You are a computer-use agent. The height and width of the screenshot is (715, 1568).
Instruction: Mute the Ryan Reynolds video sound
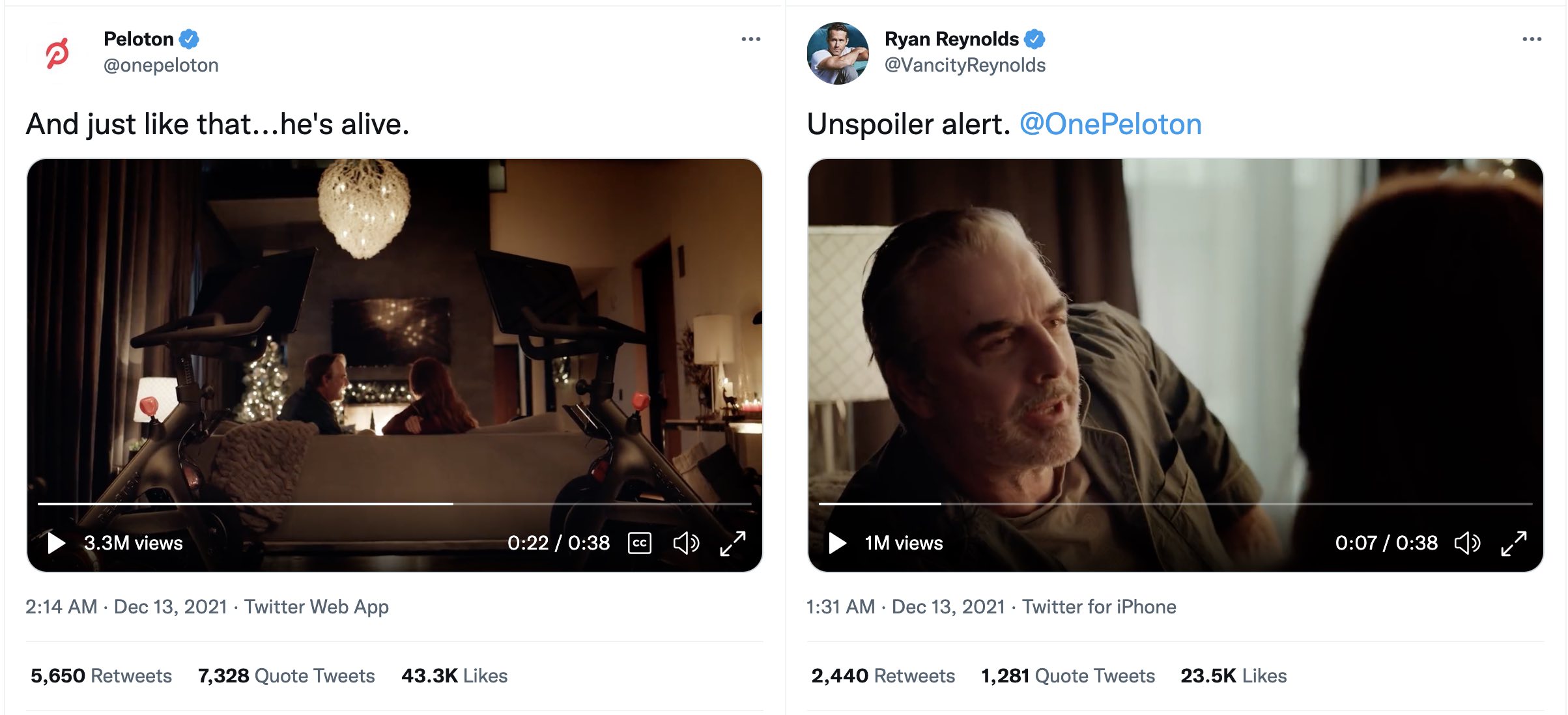click(1467, 542)
